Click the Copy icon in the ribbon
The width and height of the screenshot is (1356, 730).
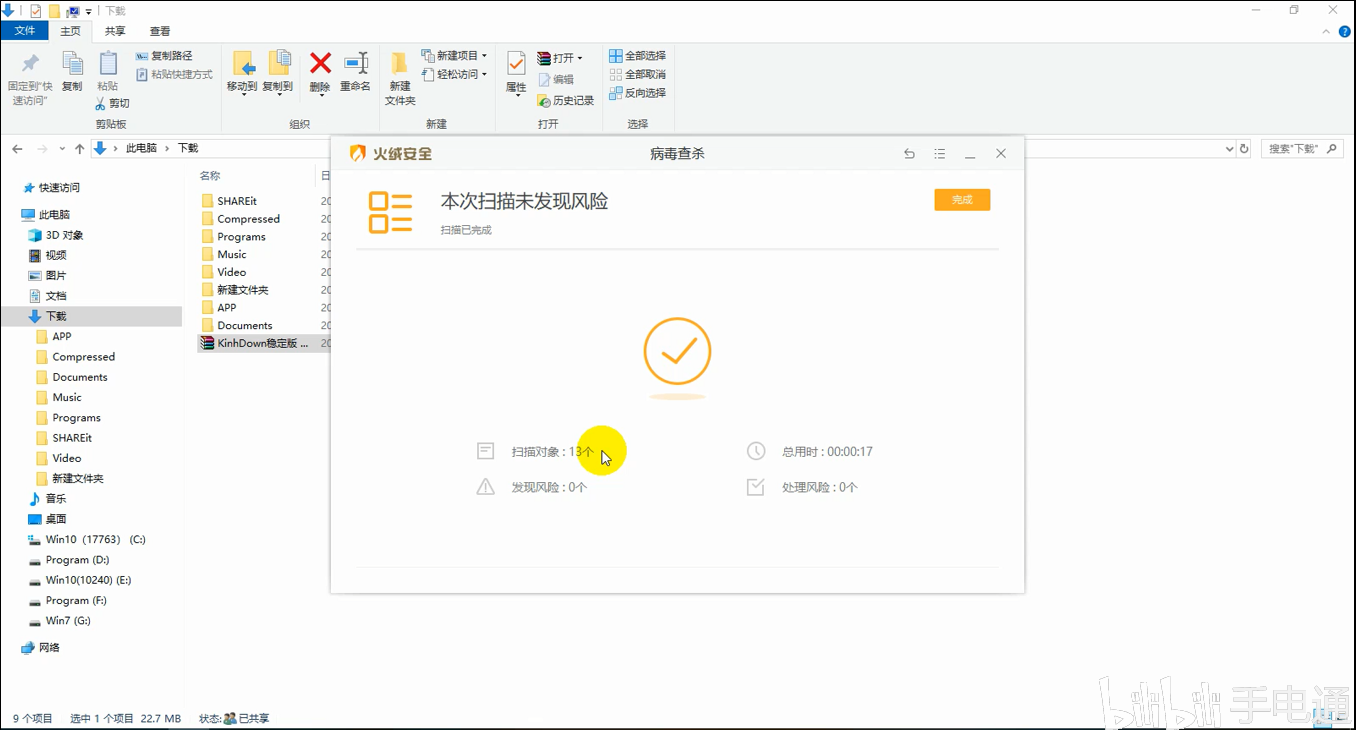pyautogui.click(x=72, y=64)
